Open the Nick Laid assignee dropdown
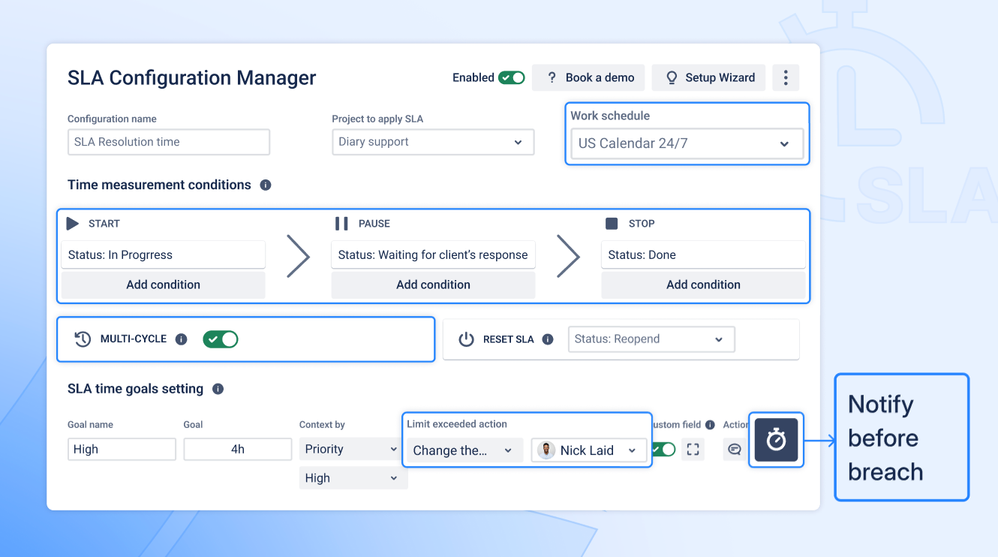Image resolution: width=998 pixels, height=557 pixels. click(589, 450)
